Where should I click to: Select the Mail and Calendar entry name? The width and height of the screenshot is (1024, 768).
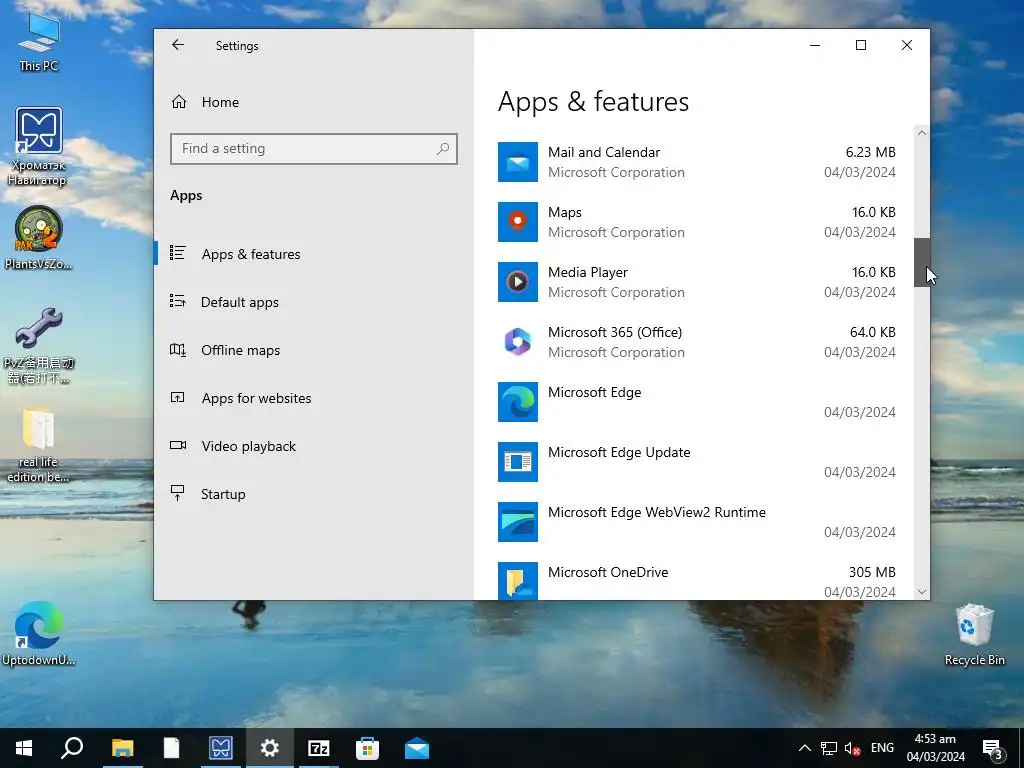[603, 152]
